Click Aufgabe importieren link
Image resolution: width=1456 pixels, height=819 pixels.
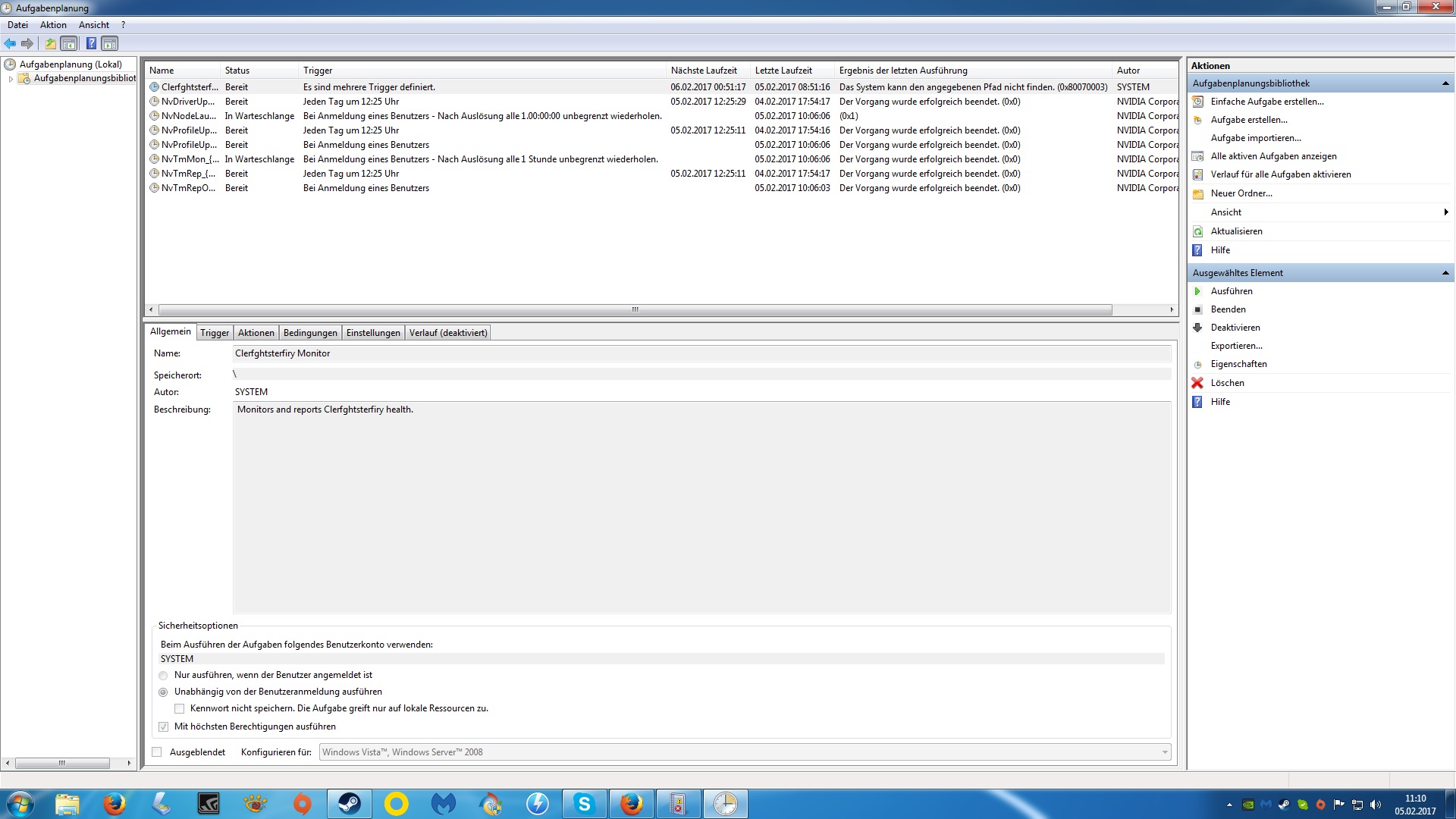click(x=1255, y=138)
